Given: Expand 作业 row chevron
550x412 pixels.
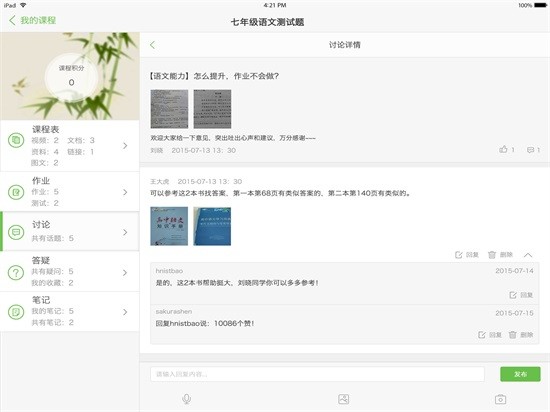Looking at the screenshot, I should (125, 192).
